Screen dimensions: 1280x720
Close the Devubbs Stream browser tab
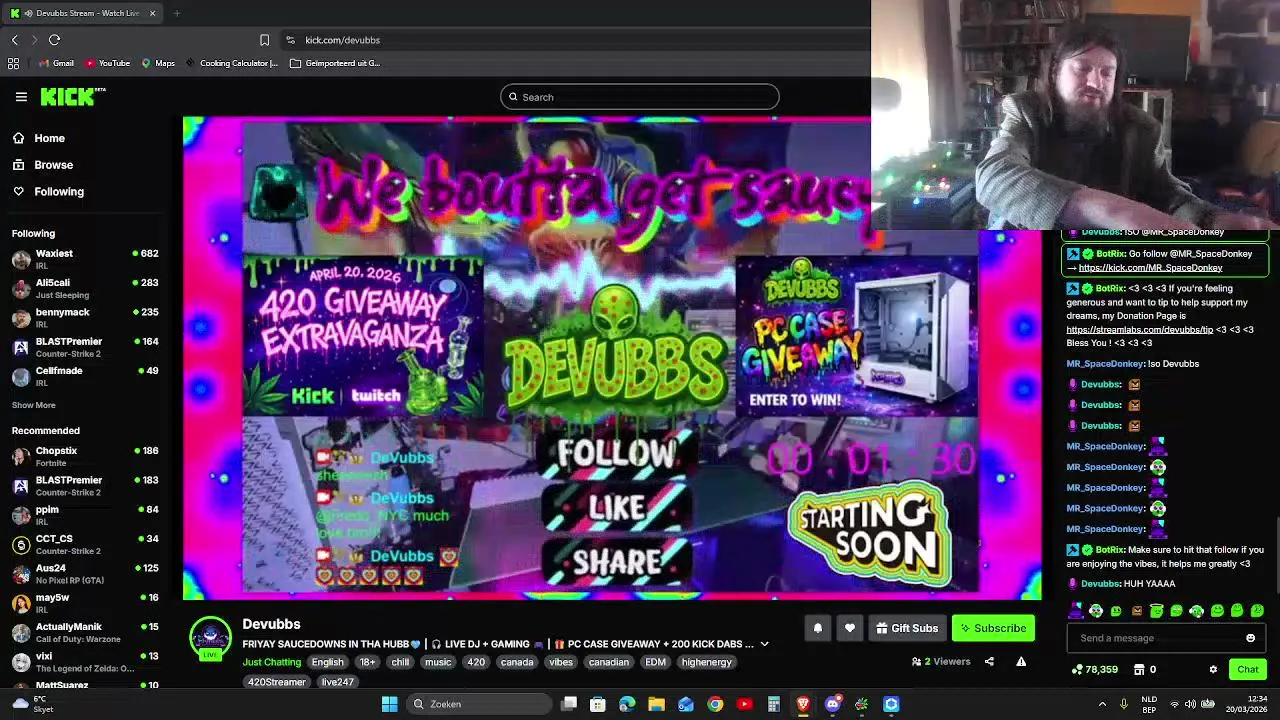pos(152,13)
